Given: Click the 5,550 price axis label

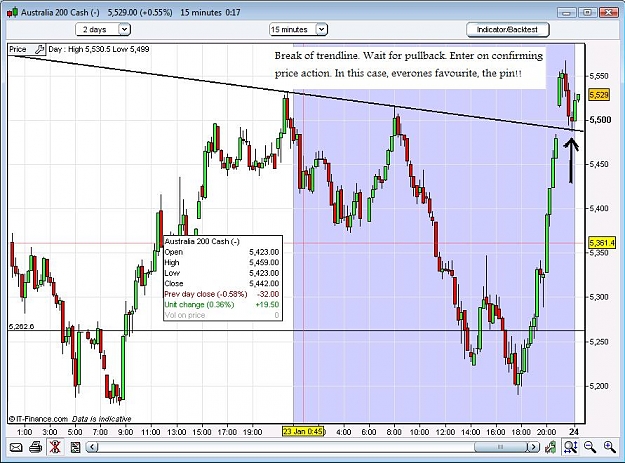Looking at the screenshot, I should [599, 76].
